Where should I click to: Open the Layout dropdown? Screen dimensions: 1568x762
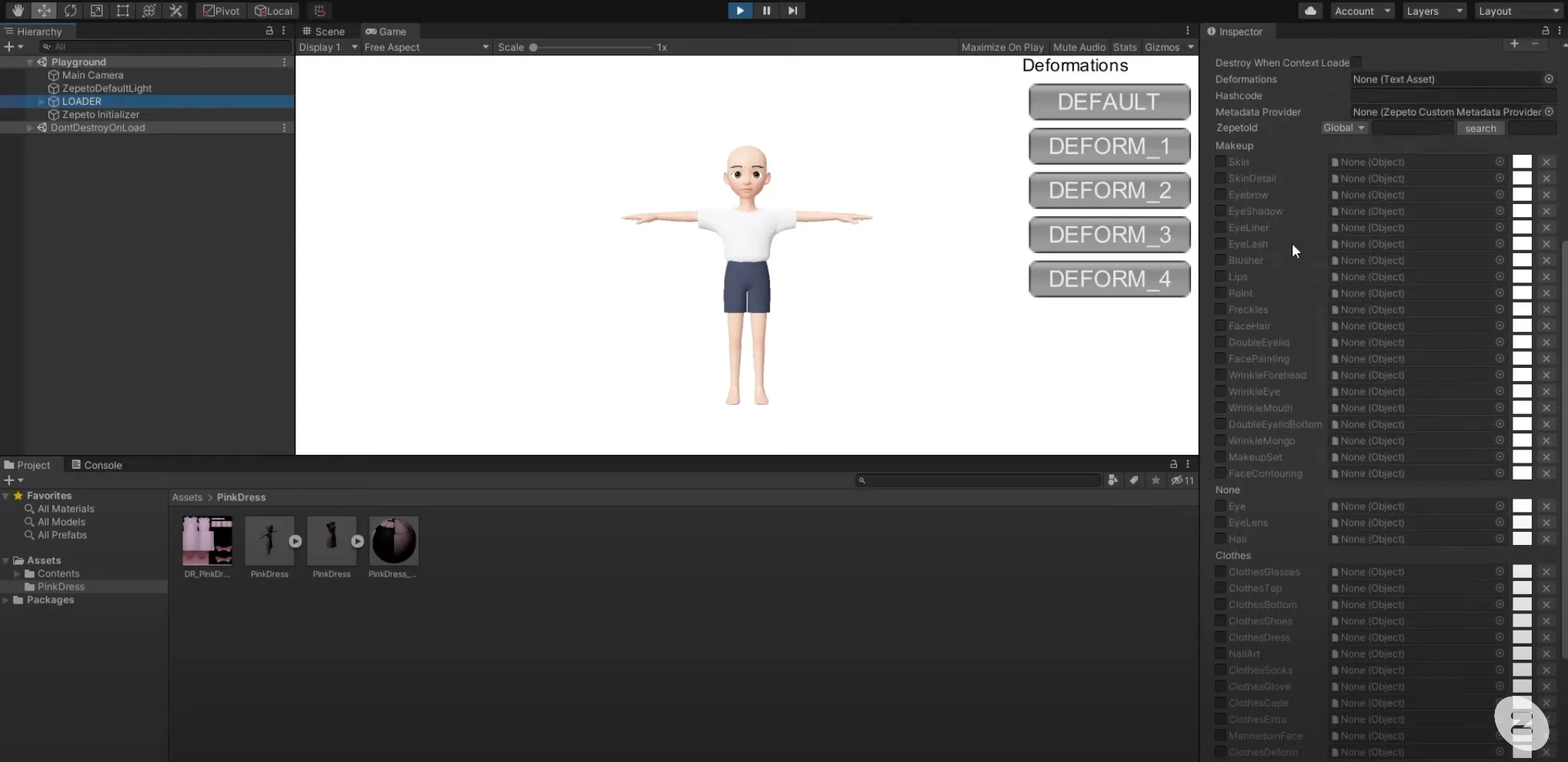[x=1518, y=11]
